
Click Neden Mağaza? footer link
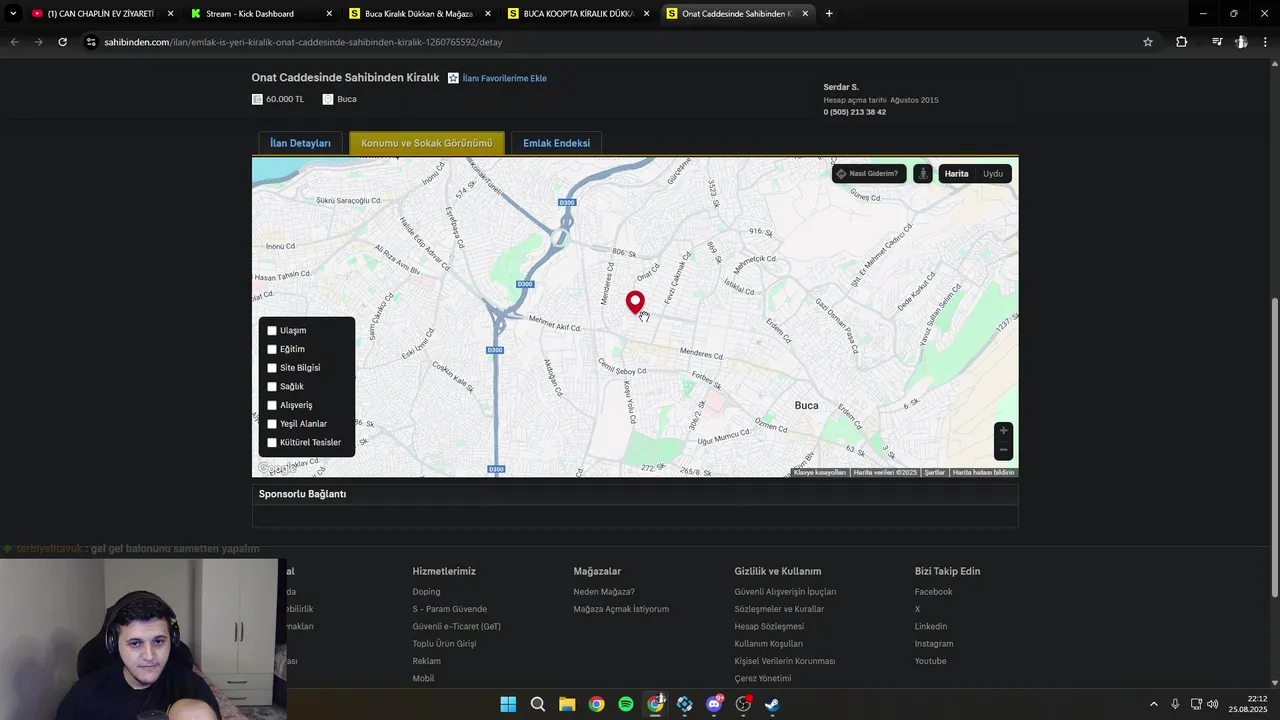coord(604,592)
